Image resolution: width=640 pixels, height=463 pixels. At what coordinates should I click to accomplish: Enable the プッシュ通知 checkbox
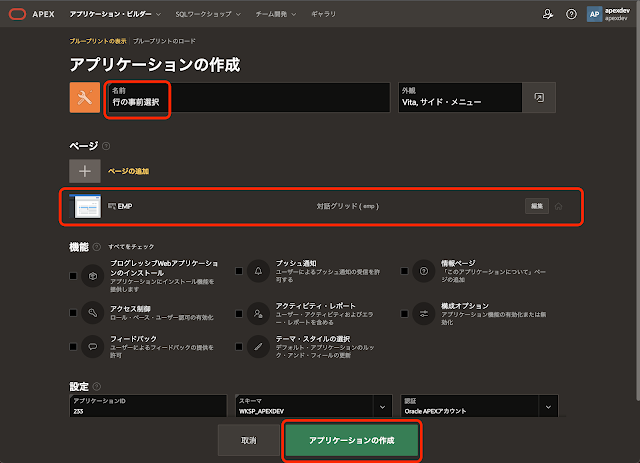pos(239,271)
